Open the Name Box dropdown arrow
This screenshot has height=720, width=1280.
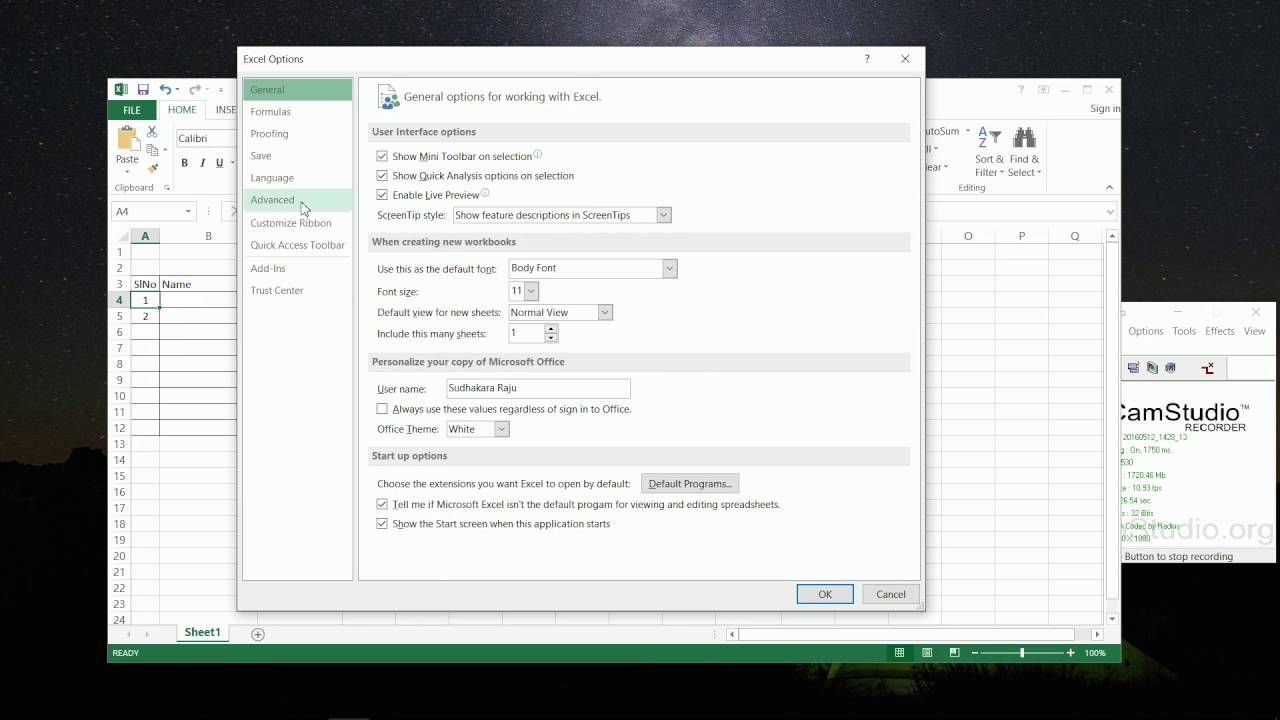[187, 212]
